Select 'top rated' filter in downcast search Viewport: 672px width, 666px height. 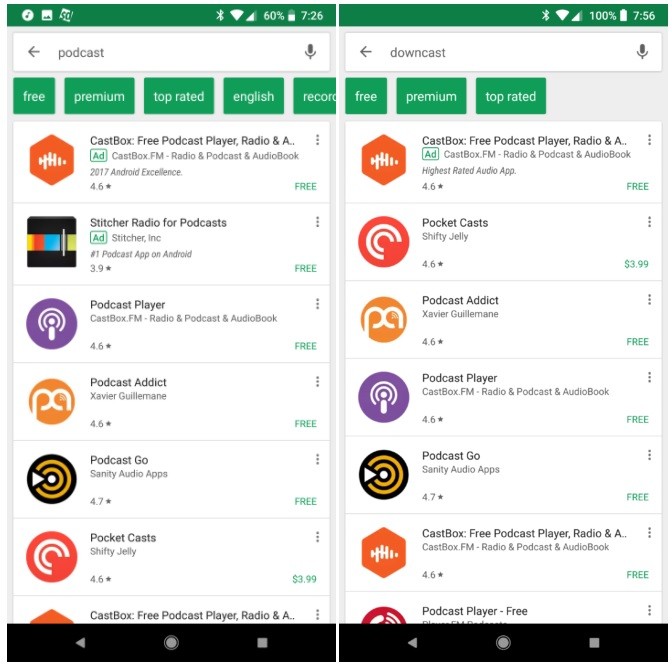511,96
